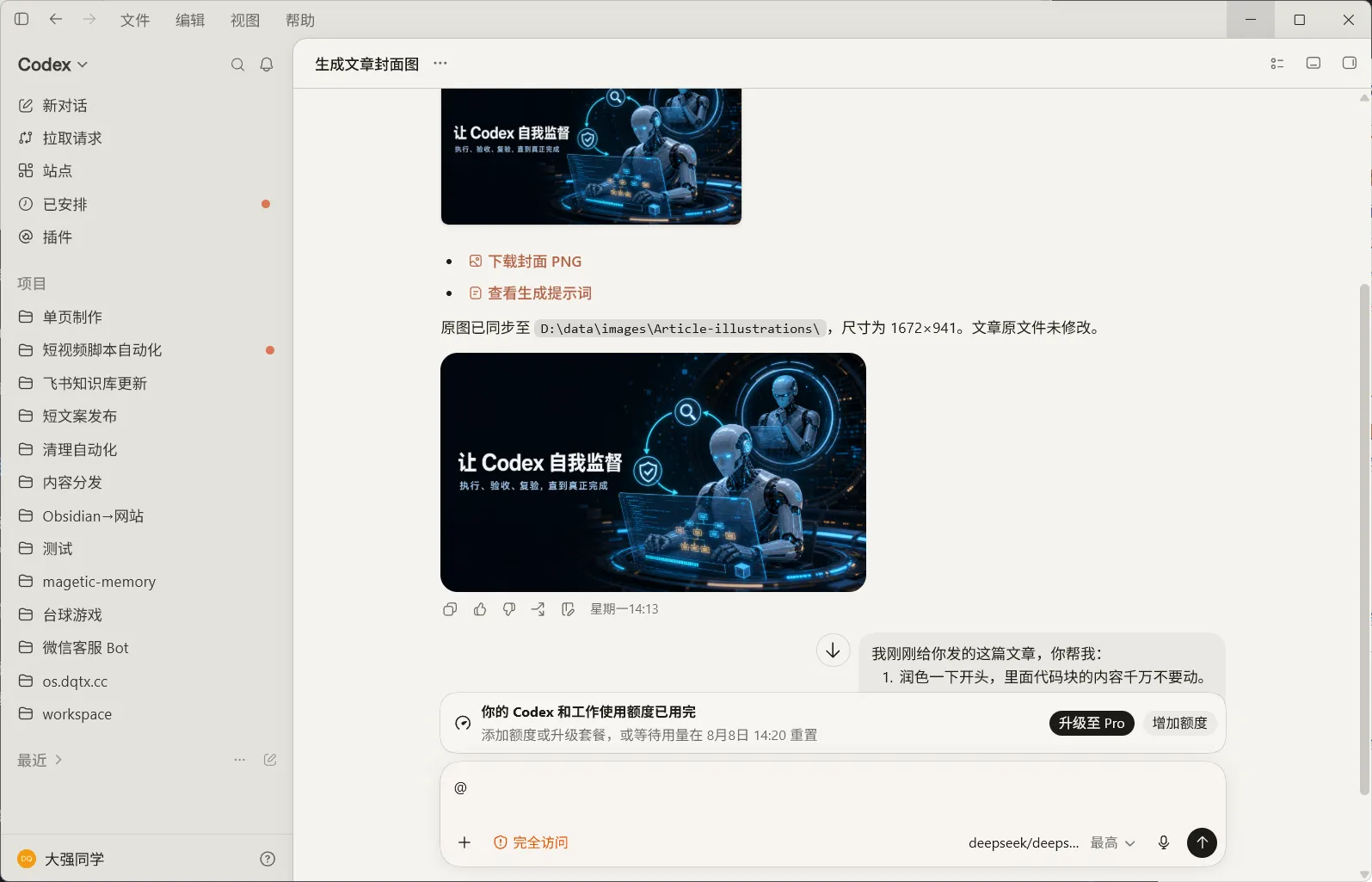The height and width of the screenshot is (882, 1372).
Task: Click the message input field
Action: tap(833, 790)
